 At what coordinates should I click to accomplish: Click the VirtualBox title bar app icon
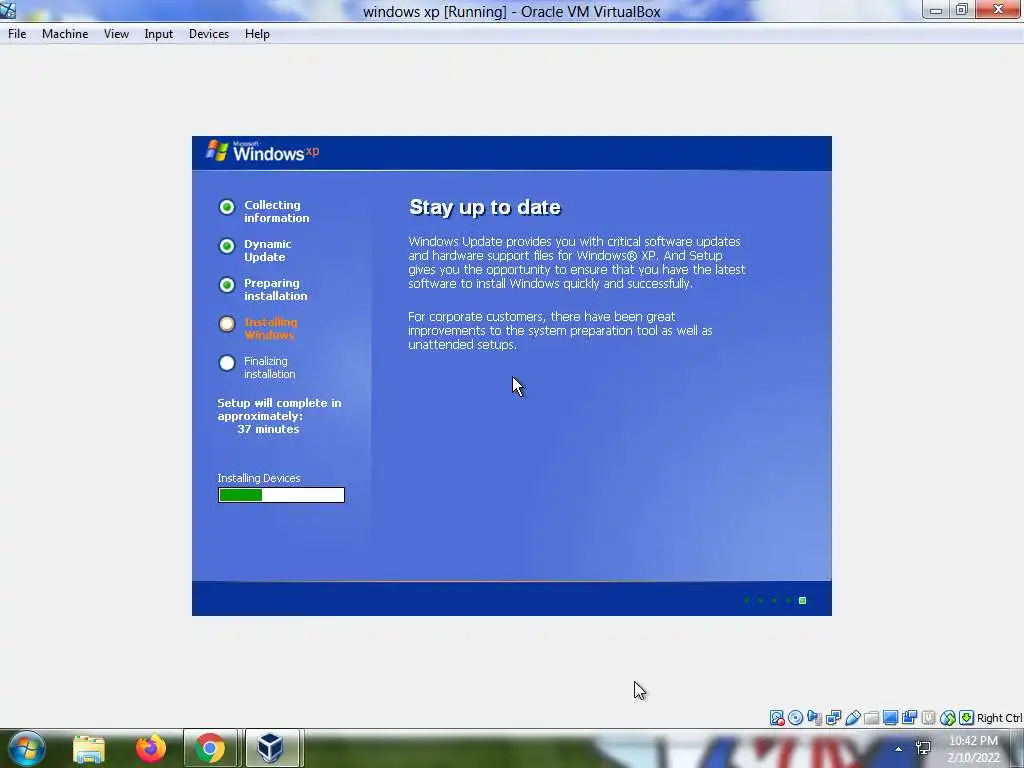point(8,10)
